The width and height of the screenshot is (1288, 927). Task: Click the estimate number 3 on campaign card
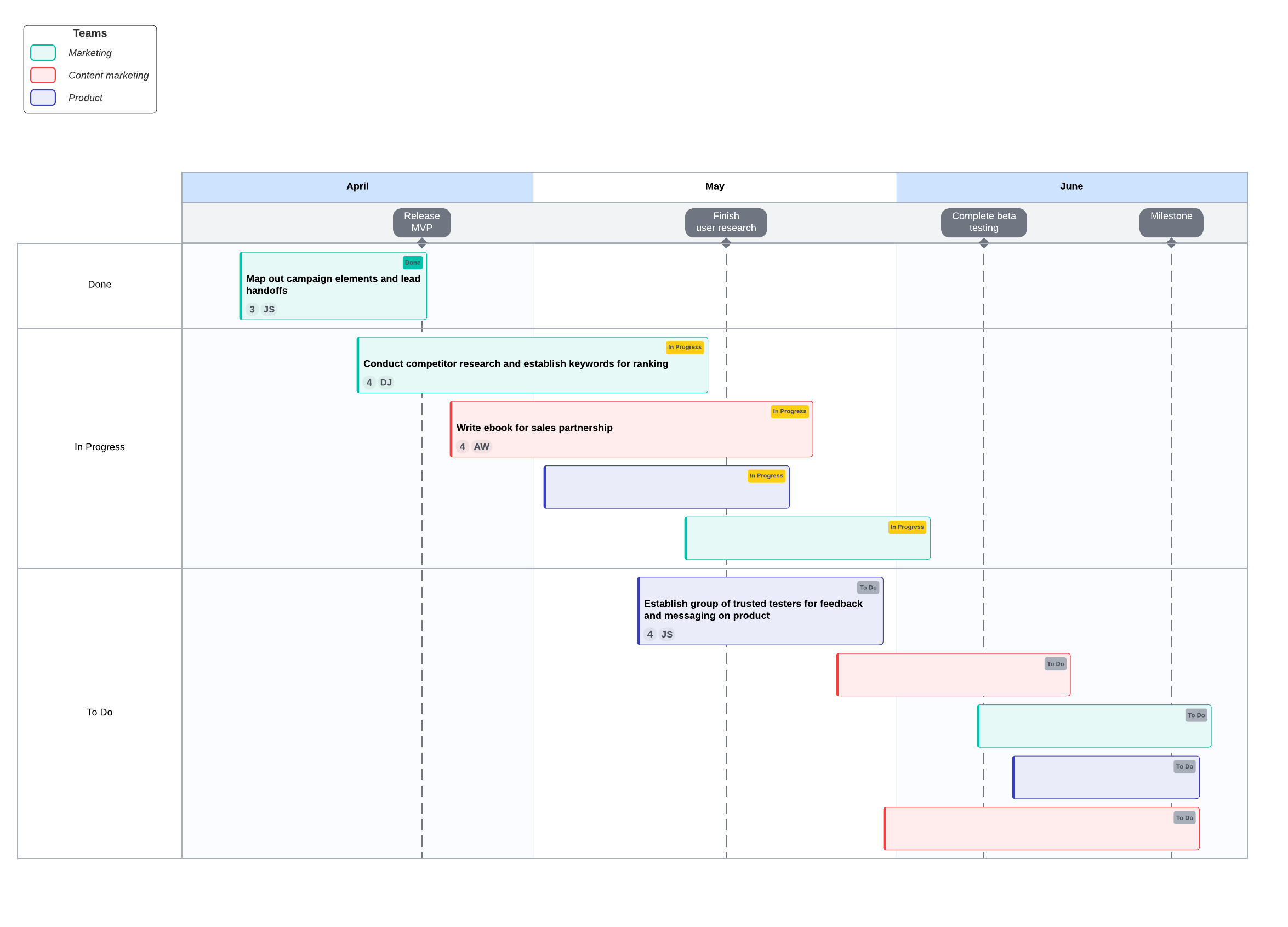[252, 310]
